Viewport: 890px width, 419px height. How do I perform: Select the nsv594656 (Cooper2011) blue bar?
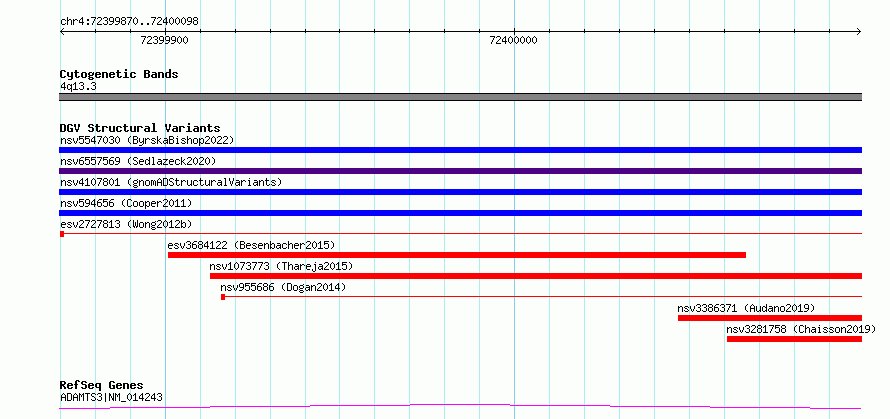point(460,213)
